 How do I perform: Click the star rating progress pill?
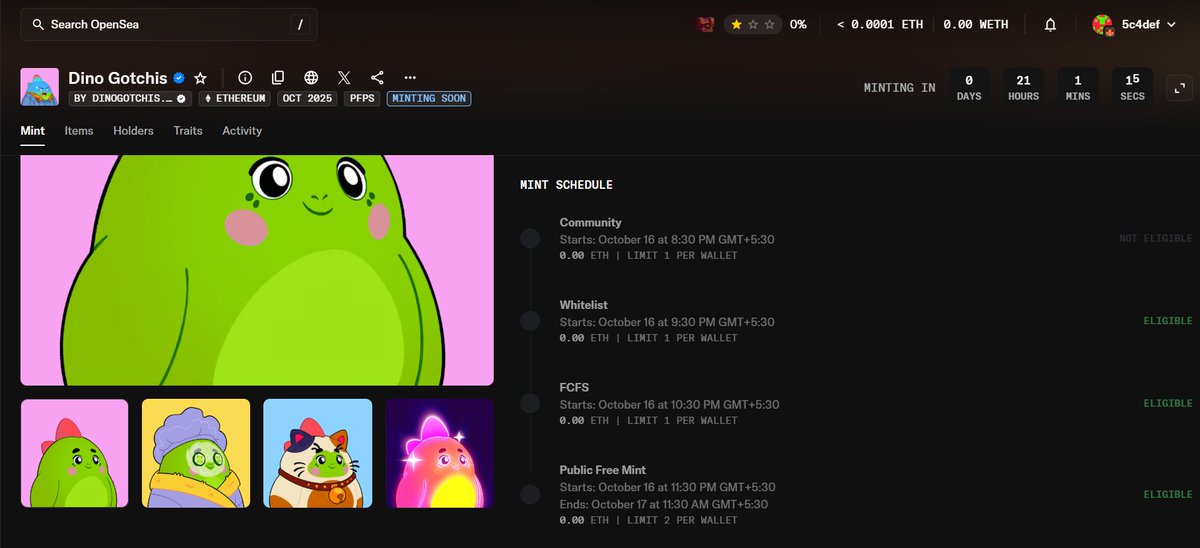click(753, 24)
